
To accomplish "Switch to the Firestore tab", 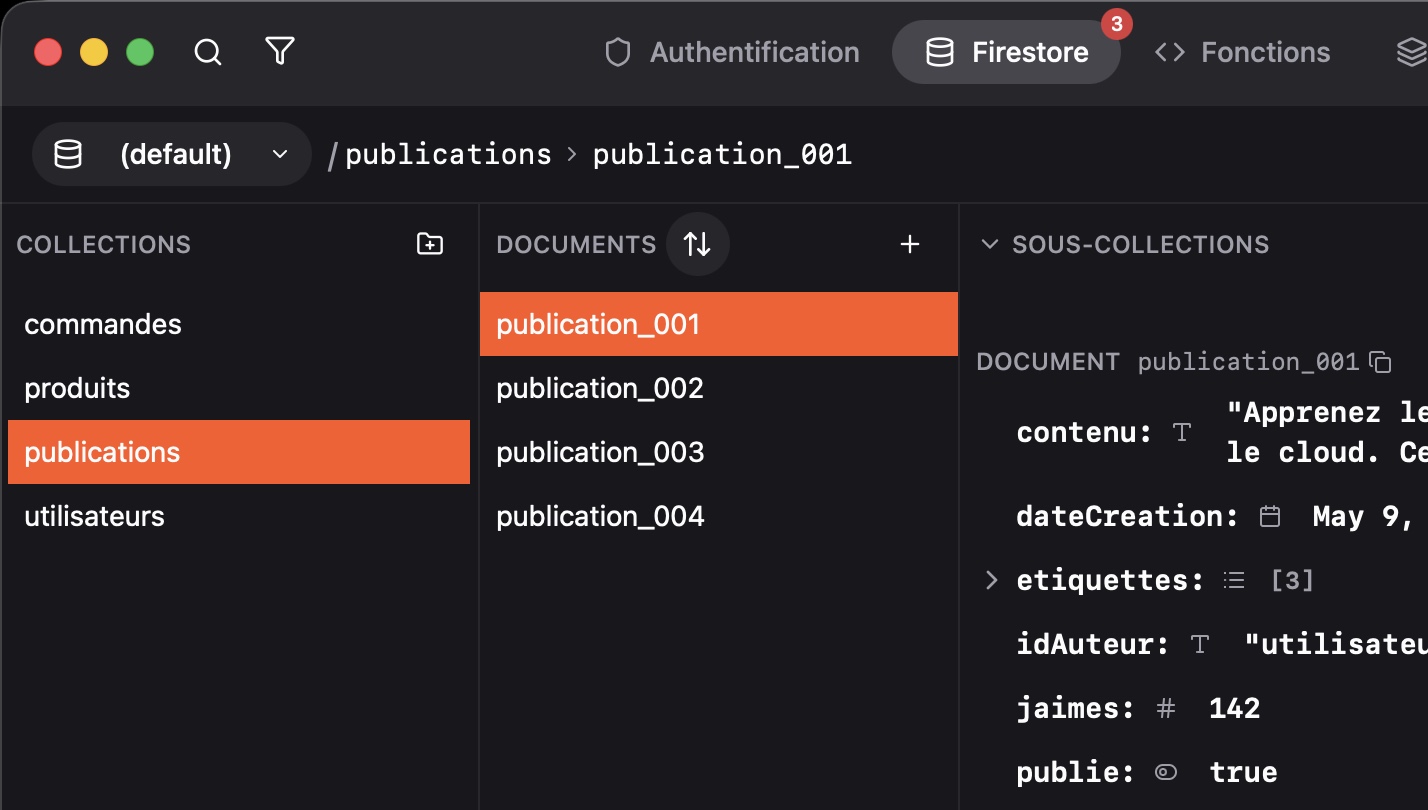I will pyautogui.click(x=1006, y=52).
